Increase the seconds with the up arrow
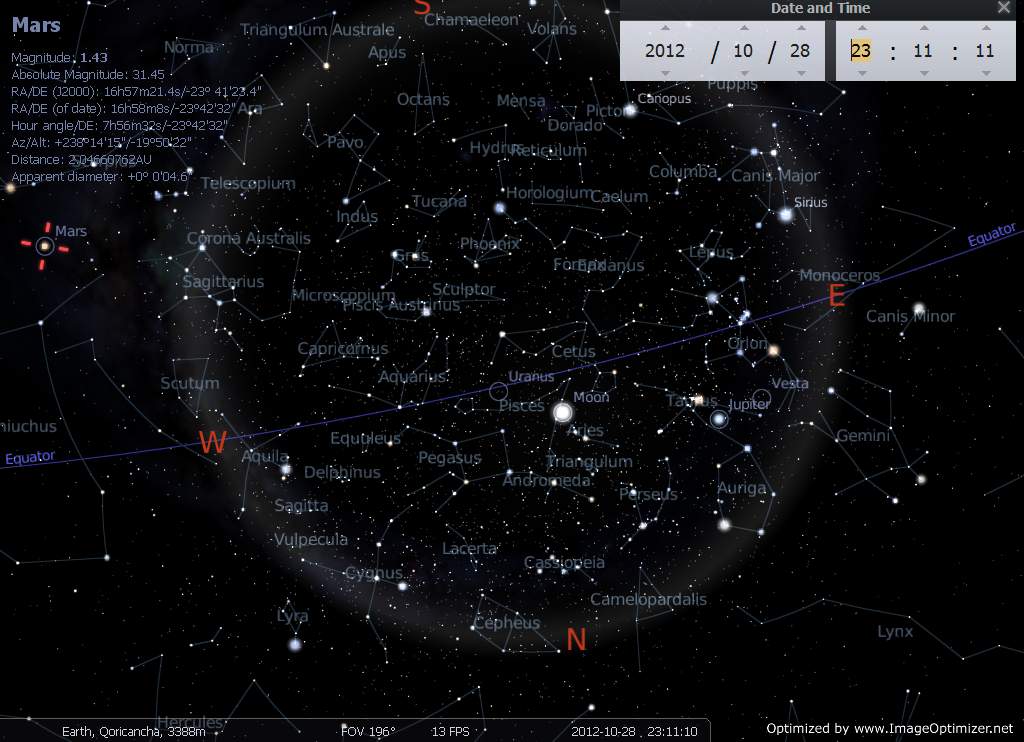The image size is (1024, 742). click(x=985, y=28)
